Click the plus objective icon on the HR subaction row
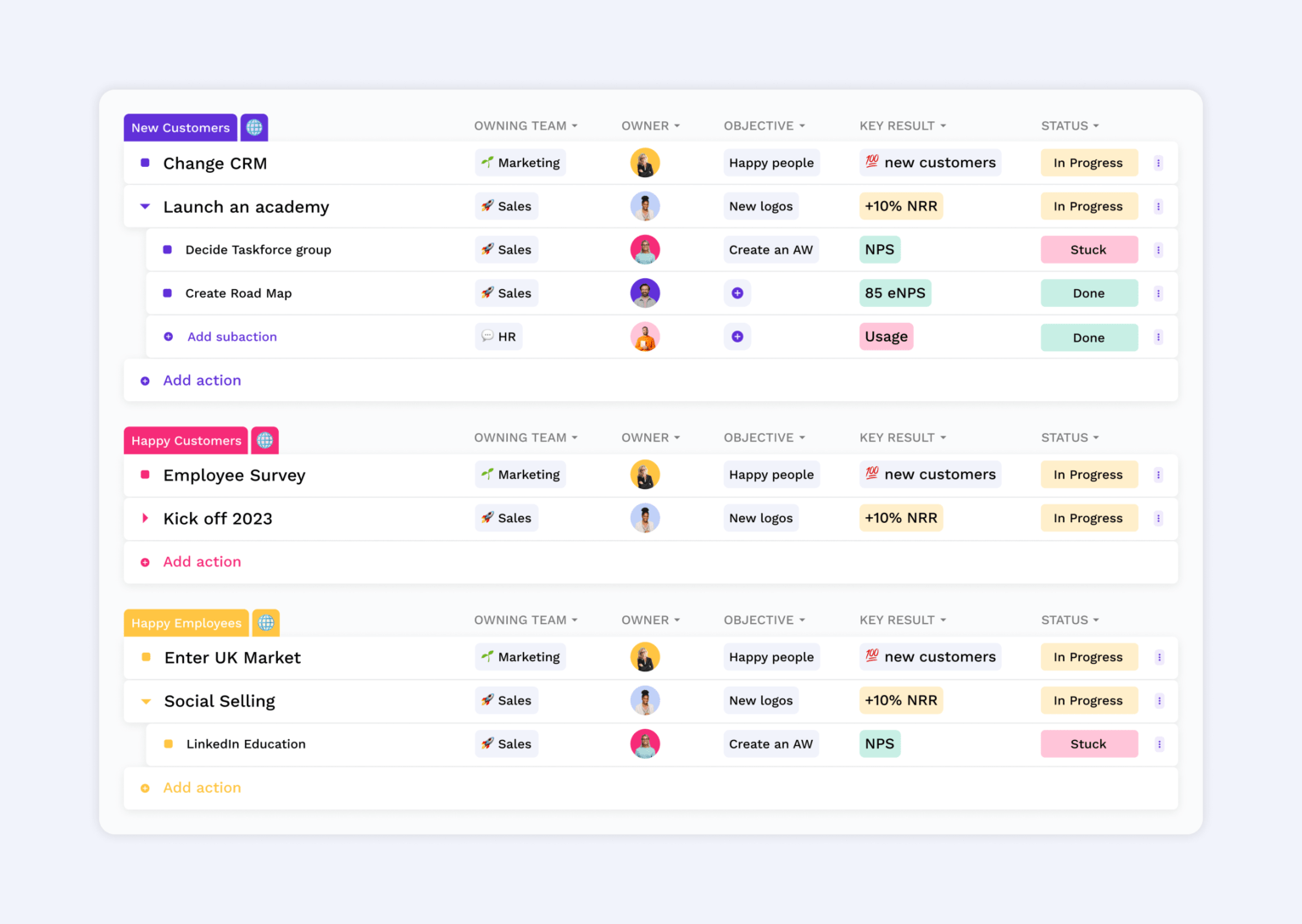The height and width of the screenshot is (924, 1302). 737,336
